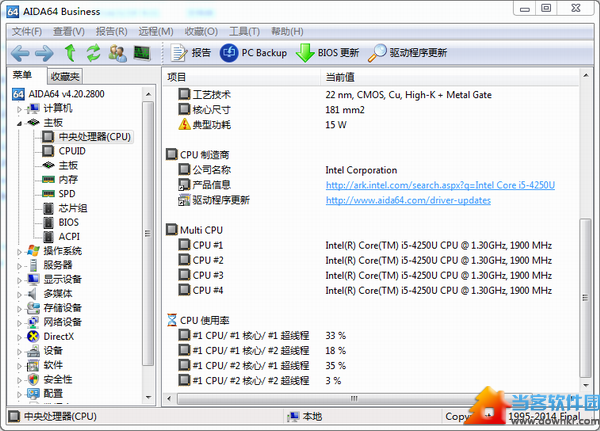The width and height of the screenshot is (600, 431).
Task: Go forward with the right arrow icon
Action: click(44, 53)
